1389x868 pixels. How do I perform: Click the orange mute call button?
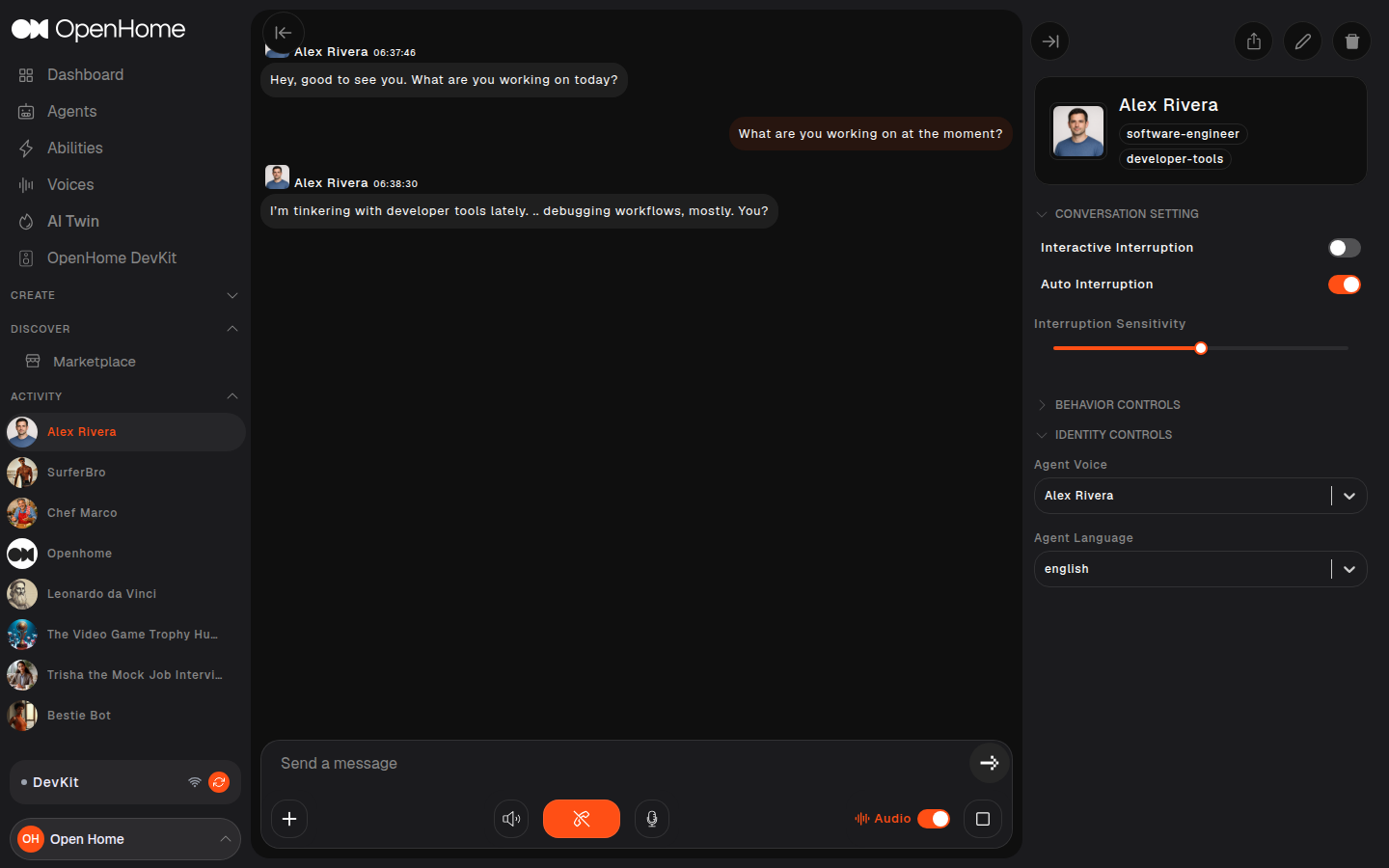tap(582, 819)
